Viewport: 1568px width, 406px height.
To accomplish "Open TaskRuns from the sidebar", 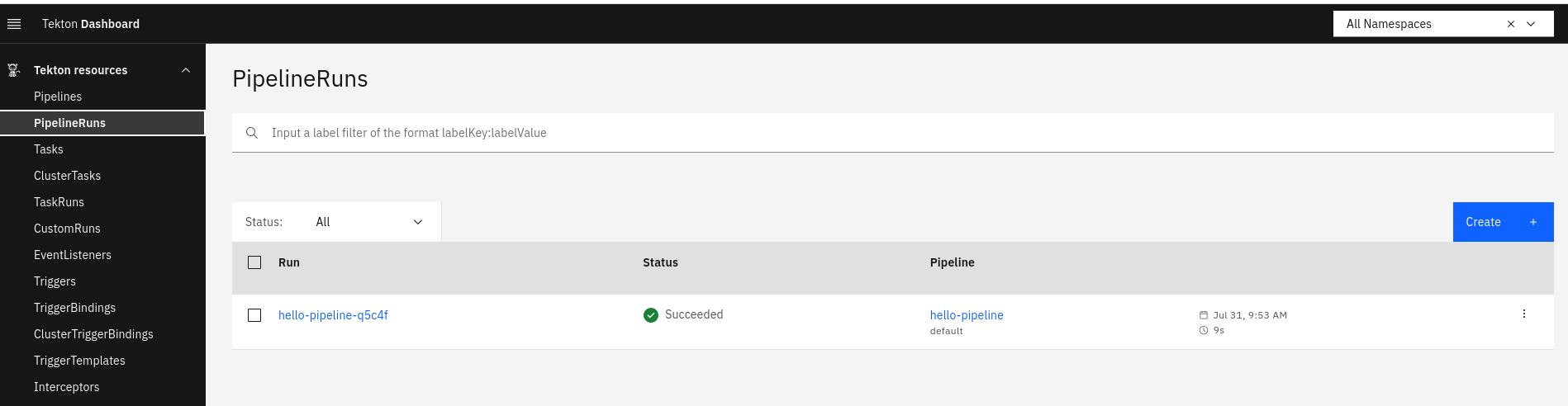I will click(x=59, y=202).
